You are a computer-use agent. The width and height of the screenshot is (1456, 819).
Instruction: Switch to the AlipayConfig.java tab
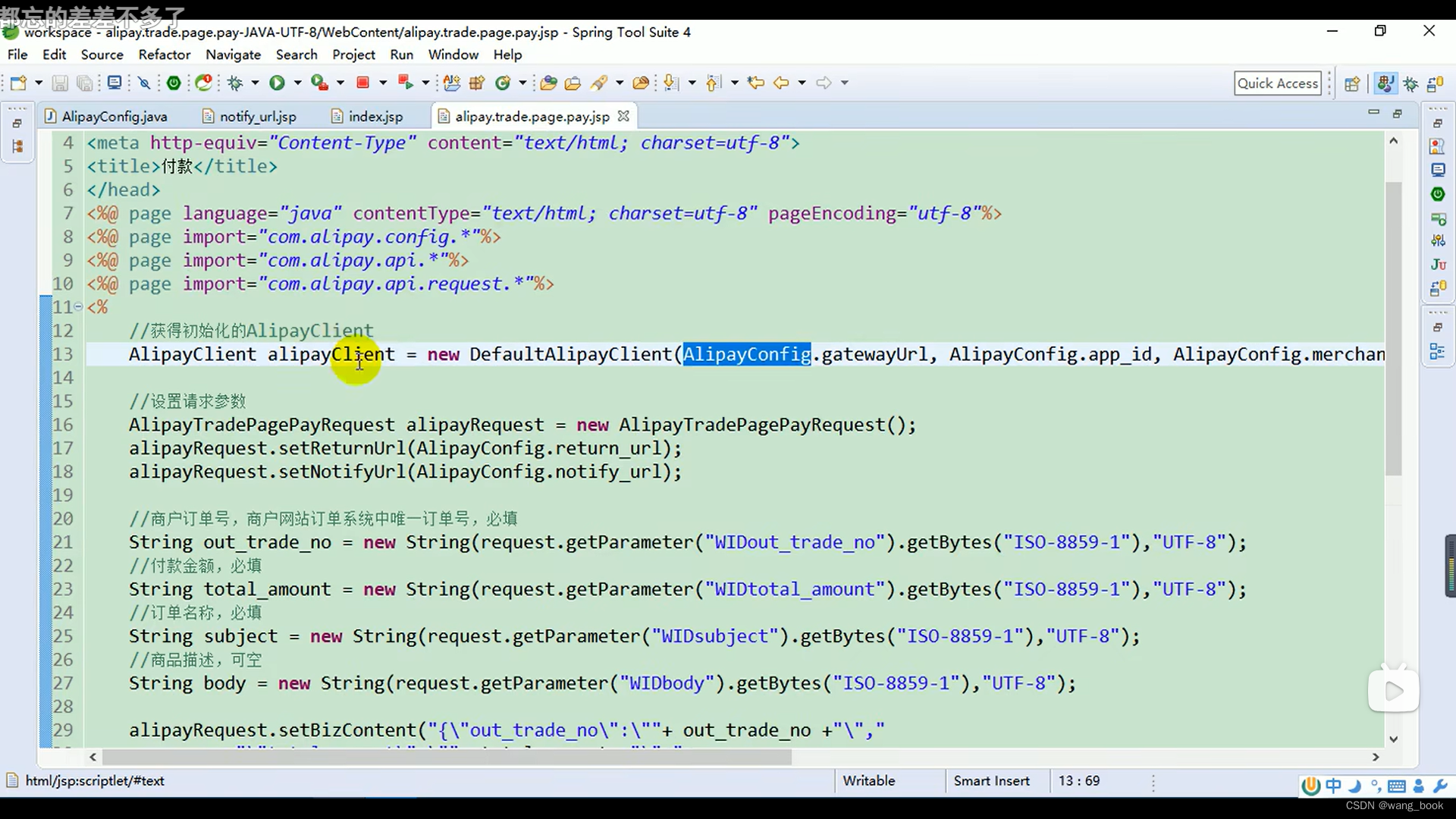pyautogui.click(x=105, y=116)
